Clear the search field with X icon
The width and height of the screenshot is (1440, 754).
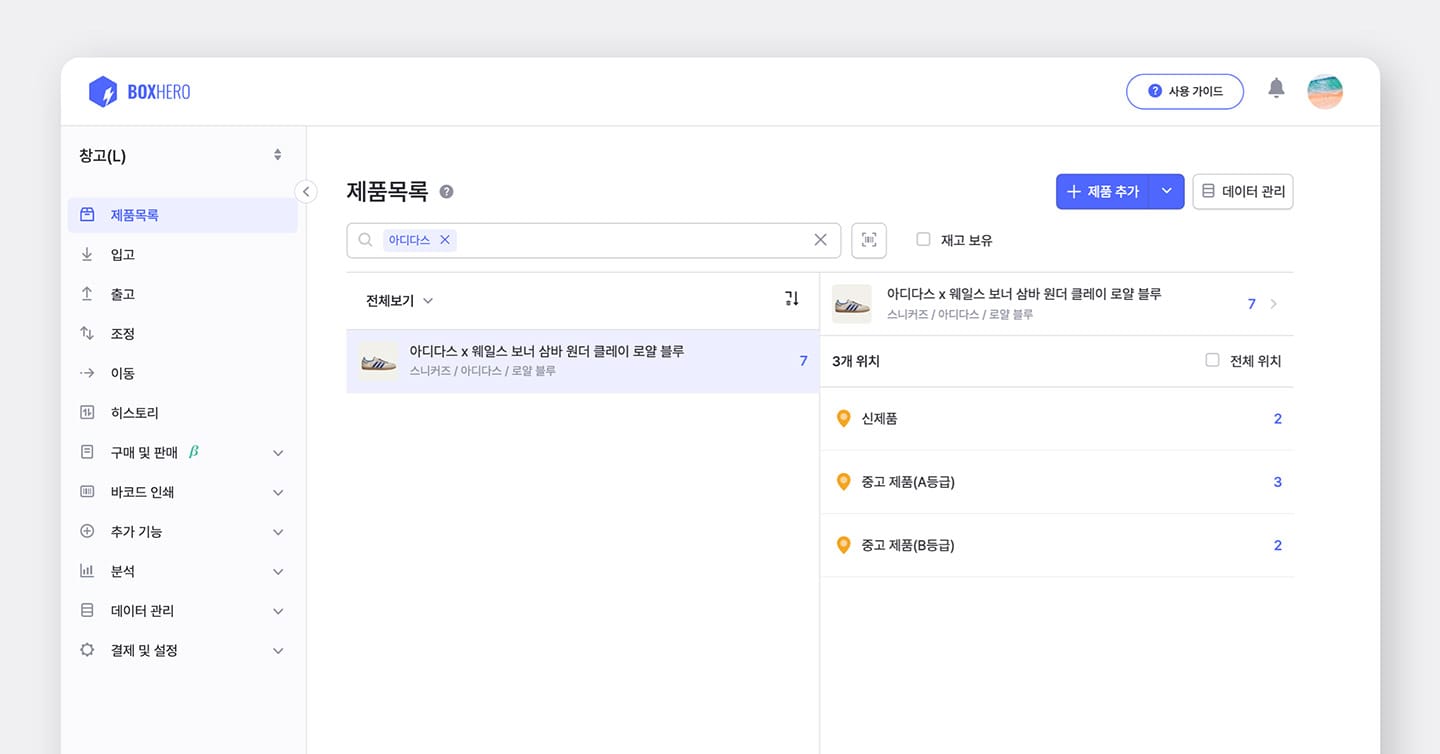click(820, 240)
